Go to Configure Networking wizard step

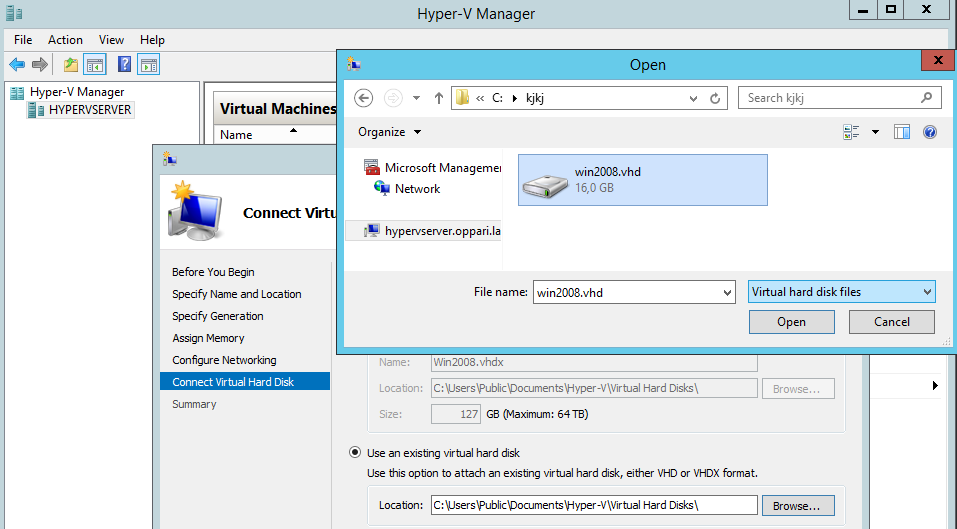224,360
